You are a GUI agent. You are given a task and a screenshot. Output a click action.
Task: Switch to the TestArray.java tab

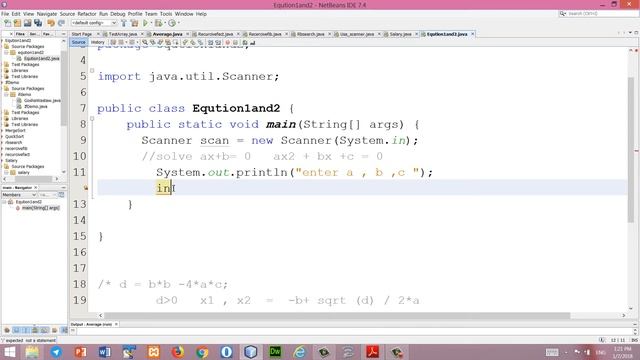[x=123, y=34]
